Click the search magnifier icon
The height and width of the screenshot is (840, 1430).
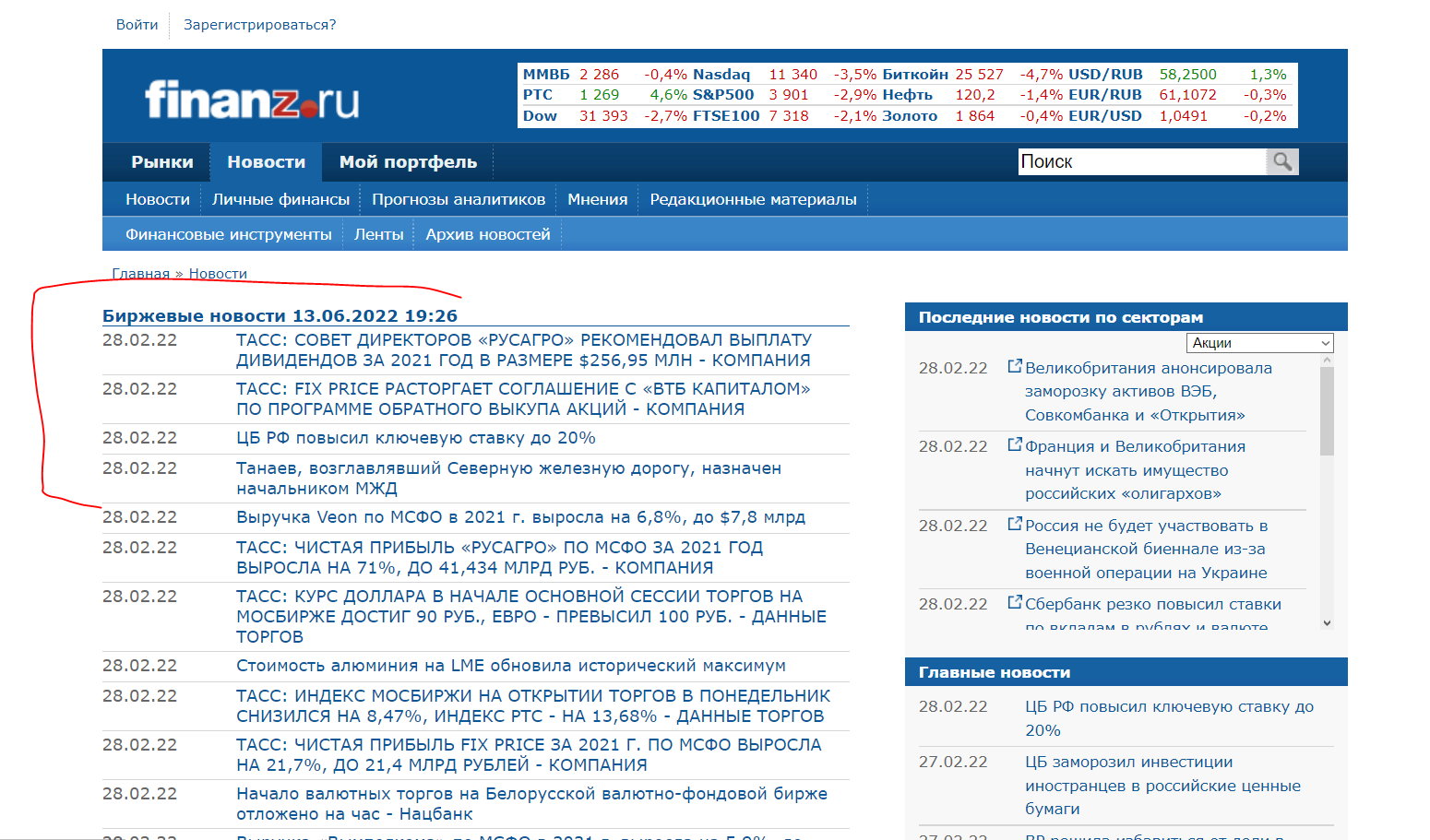[x=1282, y=161]
